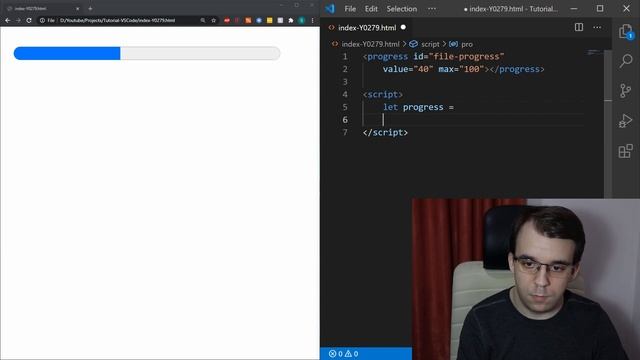The width and height of the screenshot is (640, 360).
Task: View site information icon in address bar
Action: pyautogui.click(x=42, y=20)
